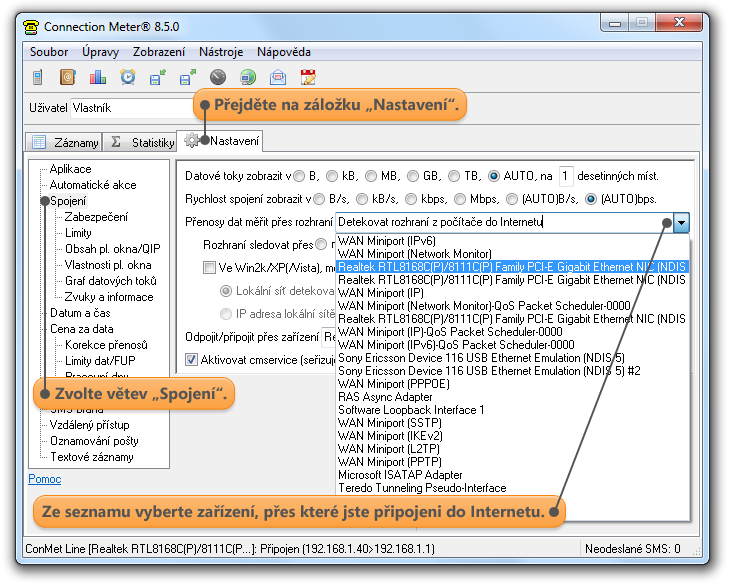Viewport: 733px width, 585px height.
Task: Choose WAN Miniport (Network Monitor)-QoS Packet Scheduler-0000
Action: pos(513,306)
